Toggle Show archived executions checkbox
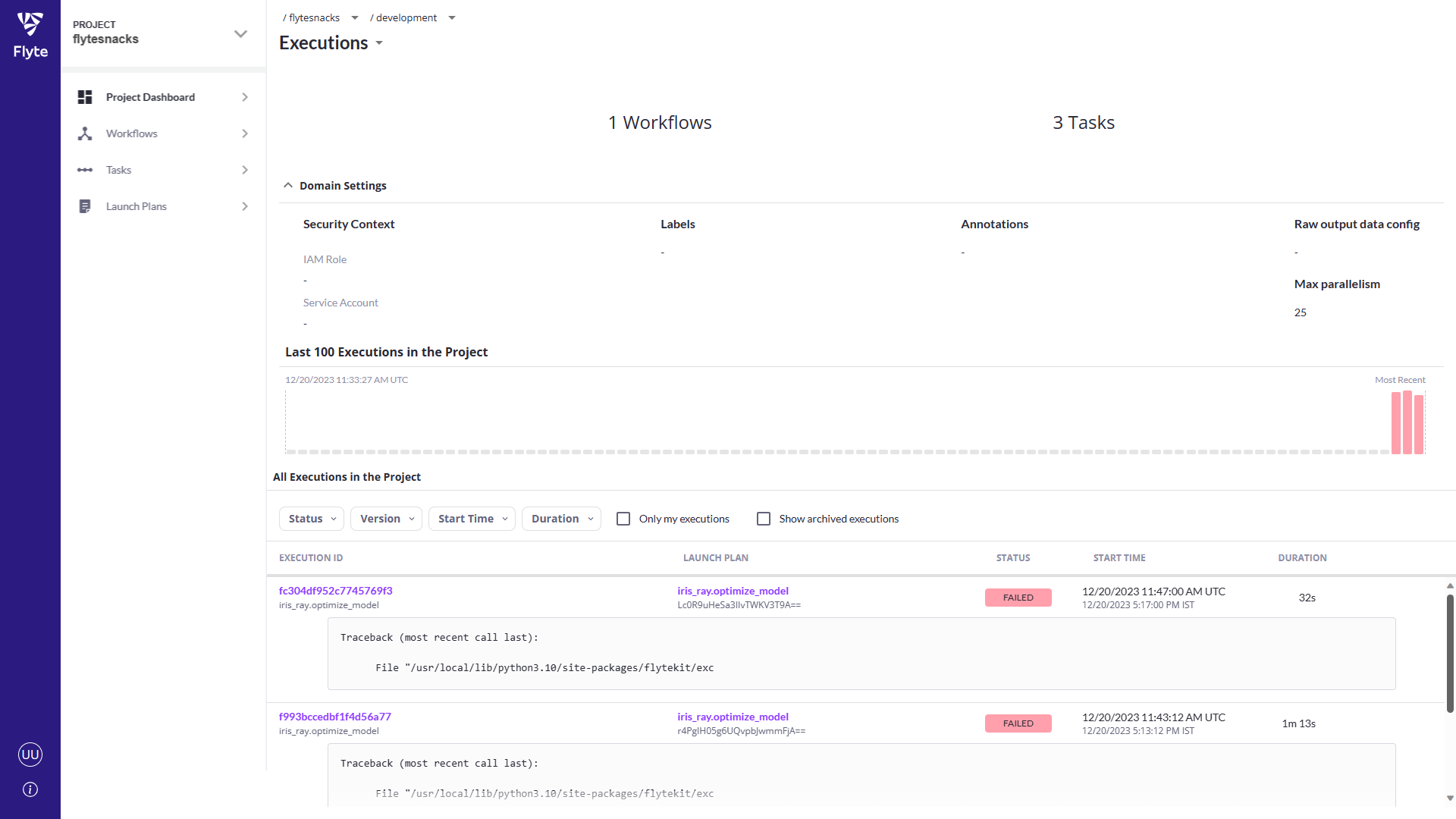Viewport: 1456px width, 819px height. (x=764, y=519)
